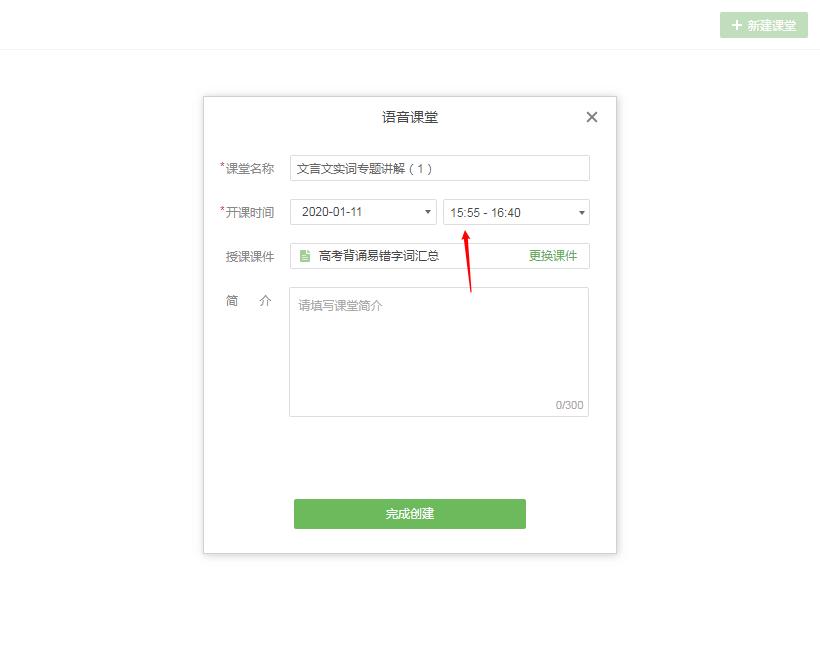Click the 语音课堂 dialog title

pyautogui.click(x=410, y=117)
